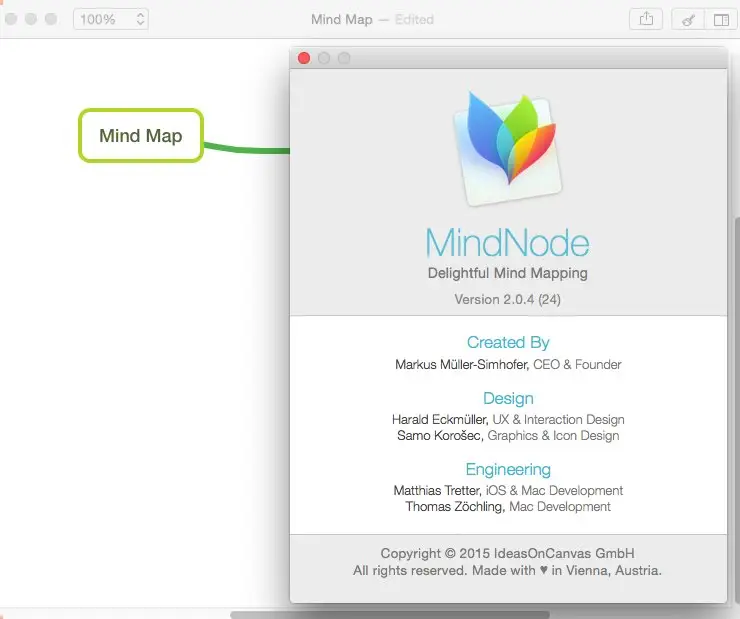740x619 pixels.
Task: Open the 100% zoom level dropdown
Action: 111,19
